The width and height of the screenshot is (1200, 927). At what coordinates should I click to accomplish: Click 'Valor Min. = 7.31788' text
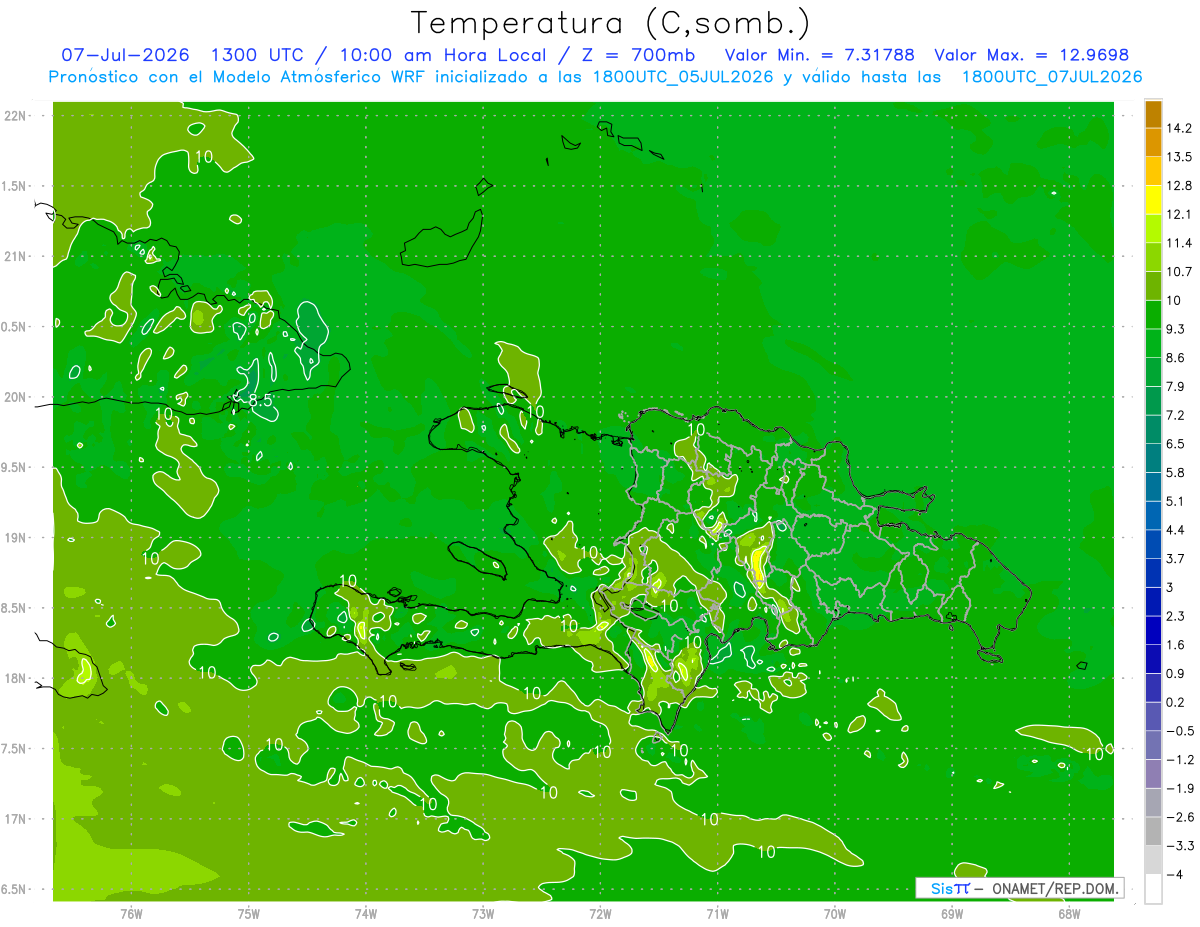pos(819,55)
